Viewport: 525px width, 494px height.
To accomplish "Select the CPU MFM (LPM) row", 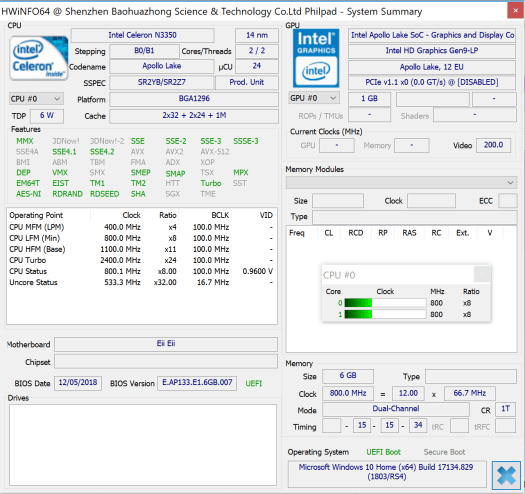I will point(141,227).
